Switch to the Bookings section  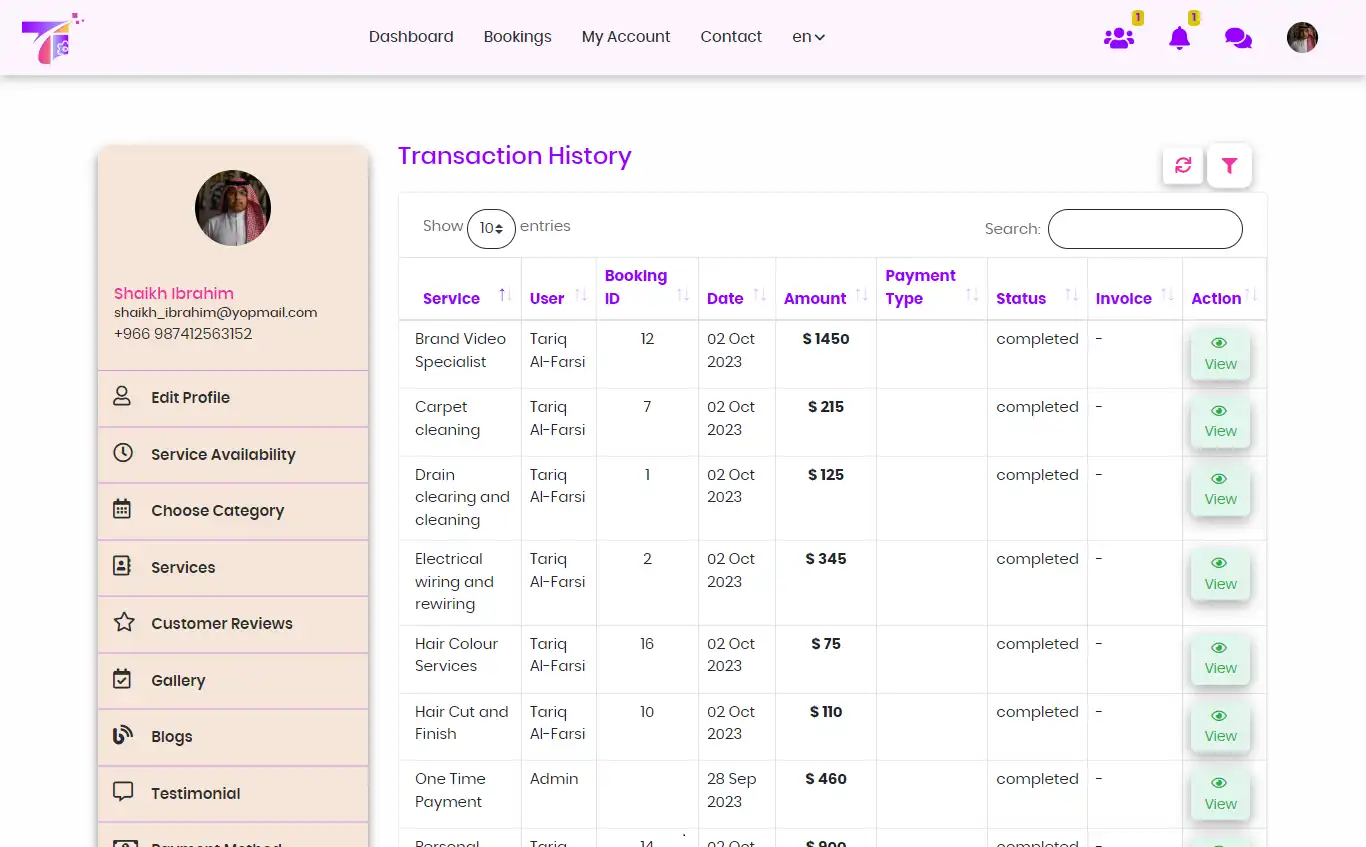(517, 36)
